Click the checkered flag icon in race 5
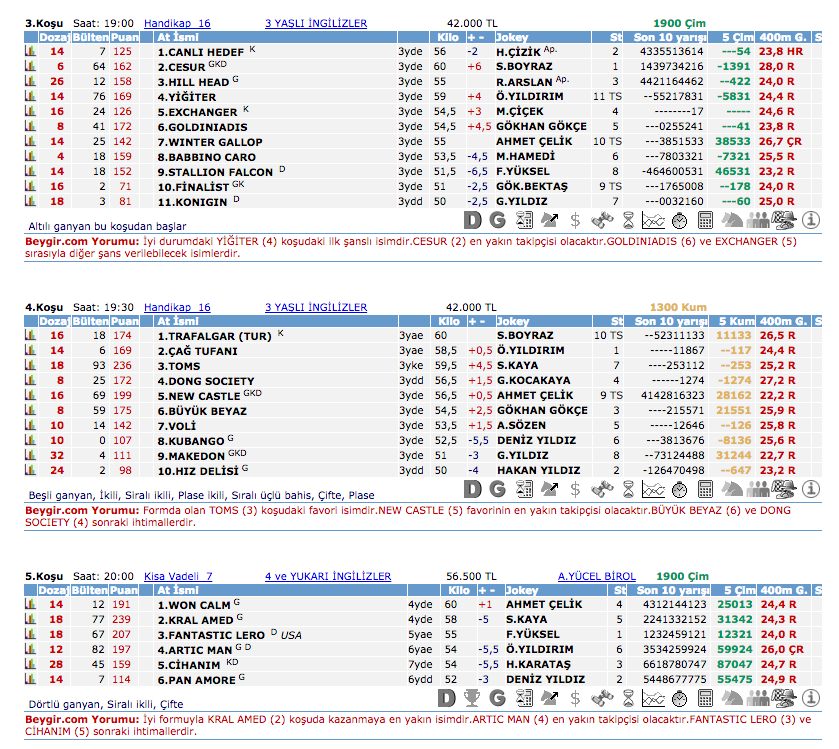This screenshot has height=749, width=839. coord(784,697)
